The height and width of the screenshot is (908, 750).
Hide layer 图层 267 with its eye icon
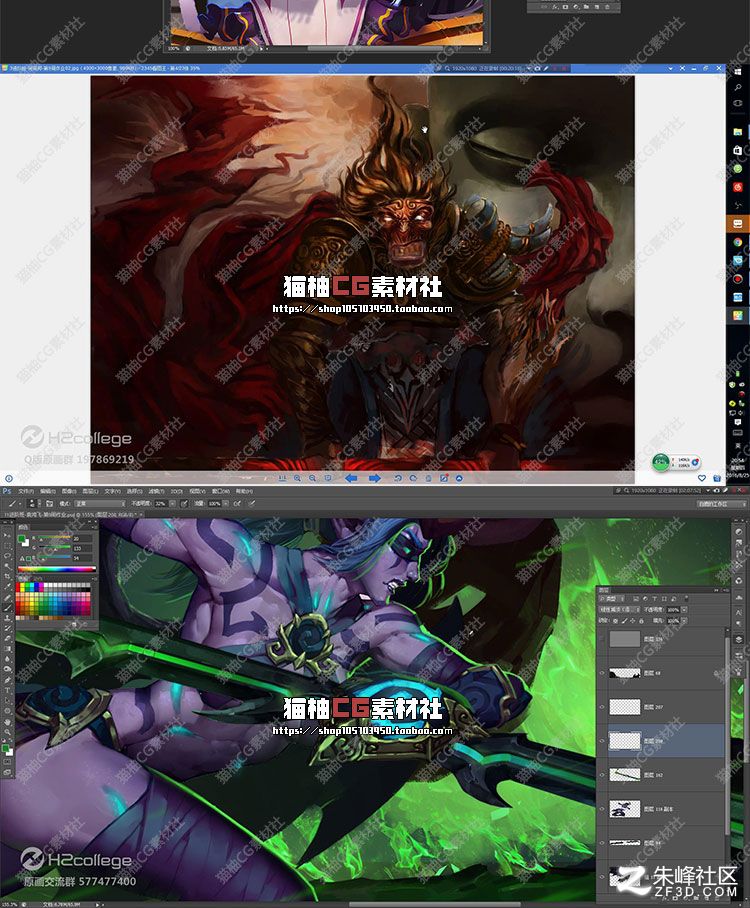click(x=602, y=707)
